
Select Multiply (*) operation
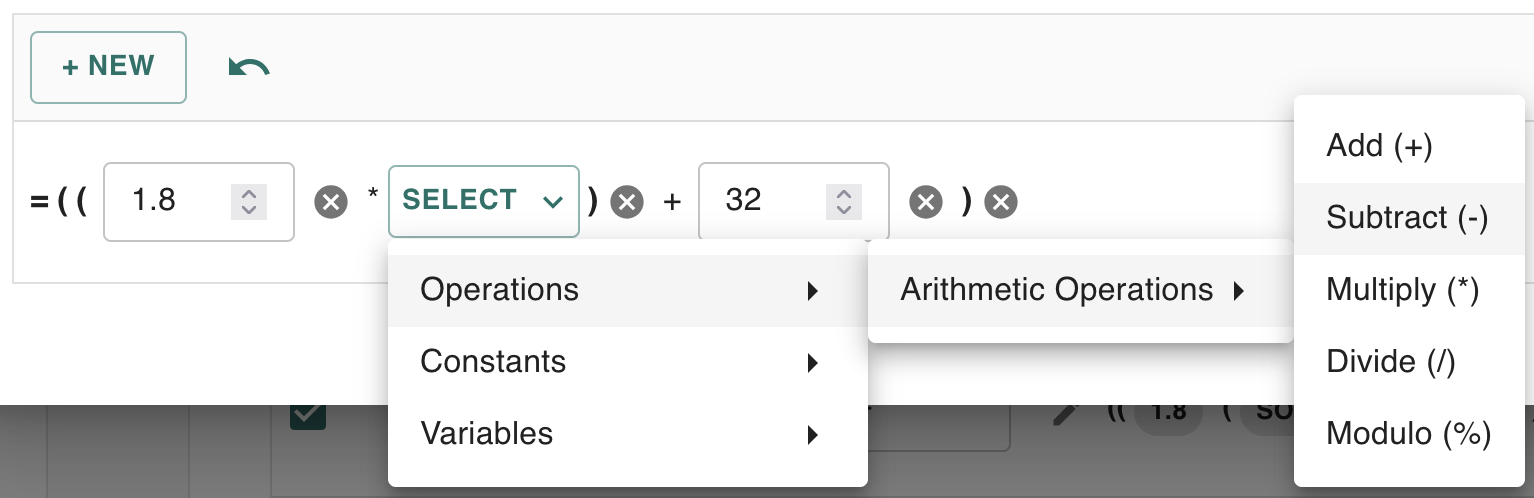coord(1402,290)
